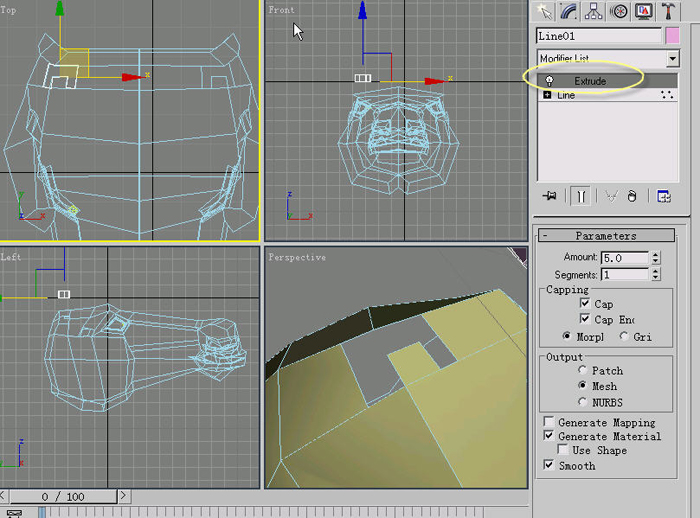Select the Grid capping radio button
The image size is (700, 518).
pos(624,336)
